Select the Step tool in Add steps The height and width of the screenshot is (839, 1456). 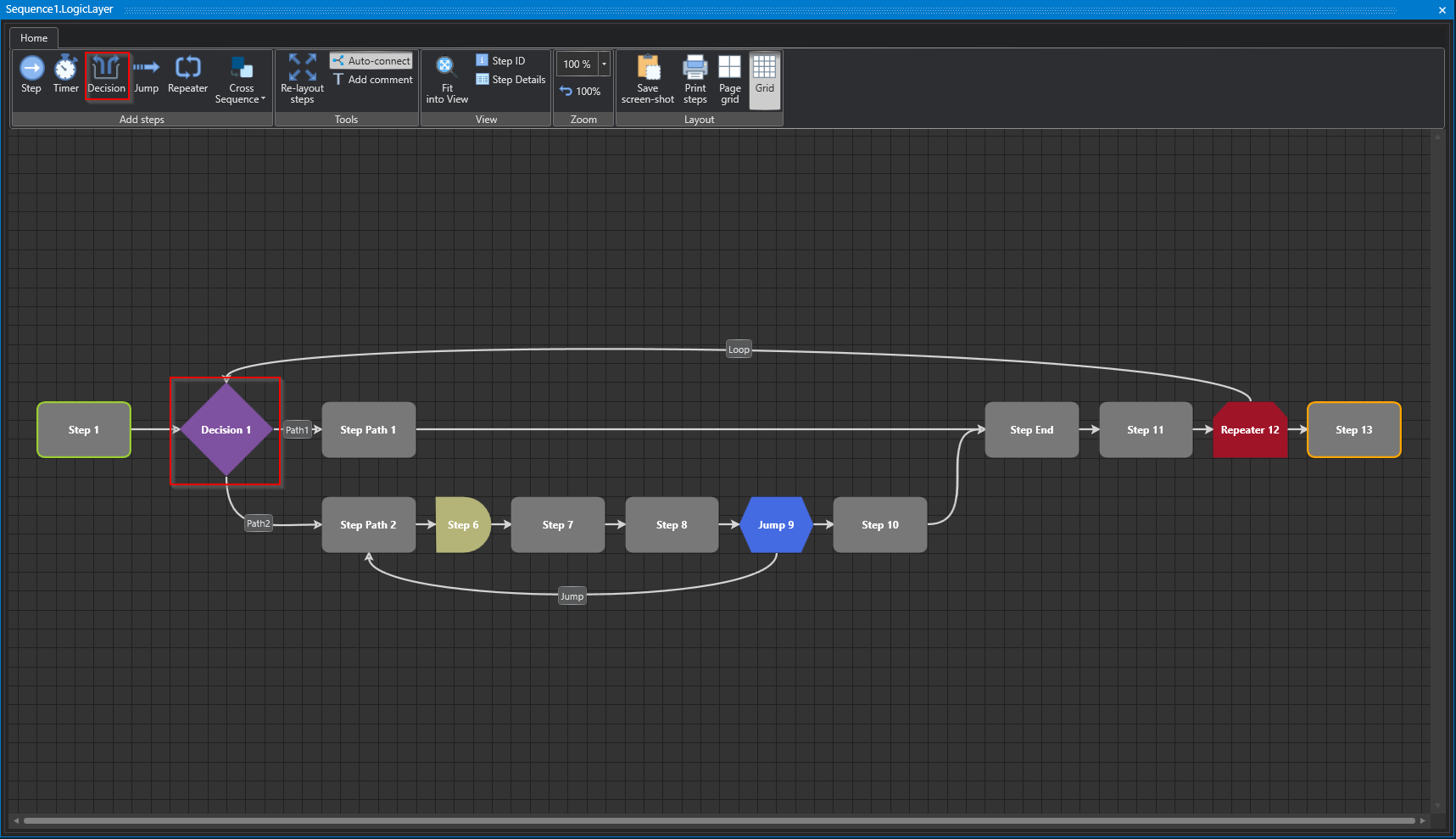point(31,75)
